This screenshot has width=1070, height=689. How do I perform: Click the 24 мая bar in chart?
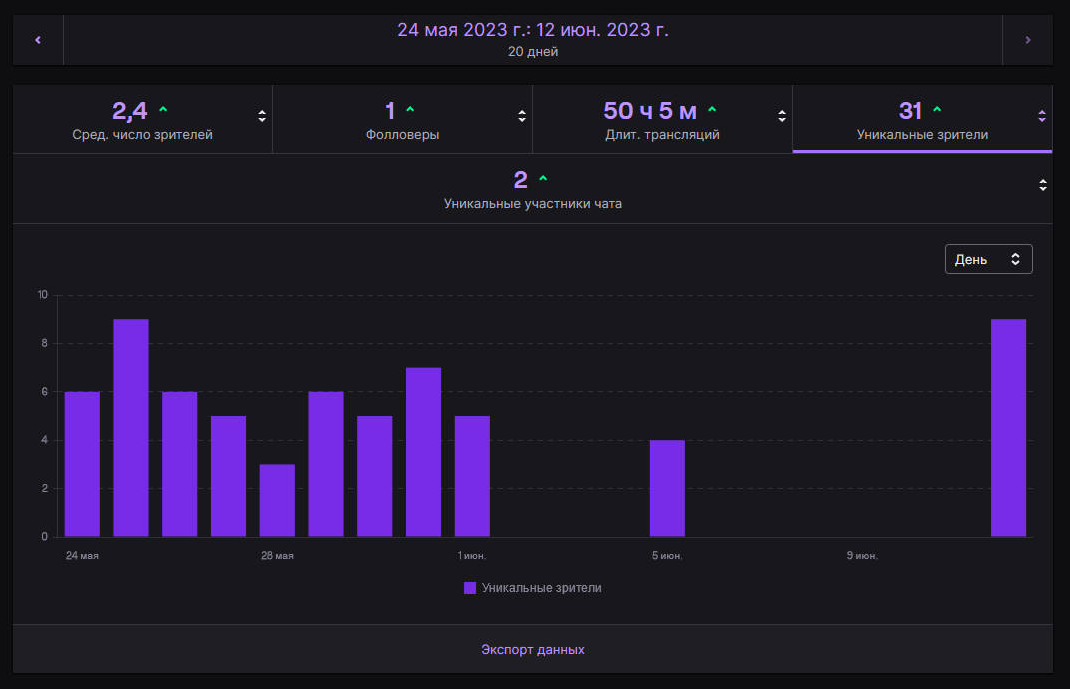pyautogui.click(x=83, y=464)
